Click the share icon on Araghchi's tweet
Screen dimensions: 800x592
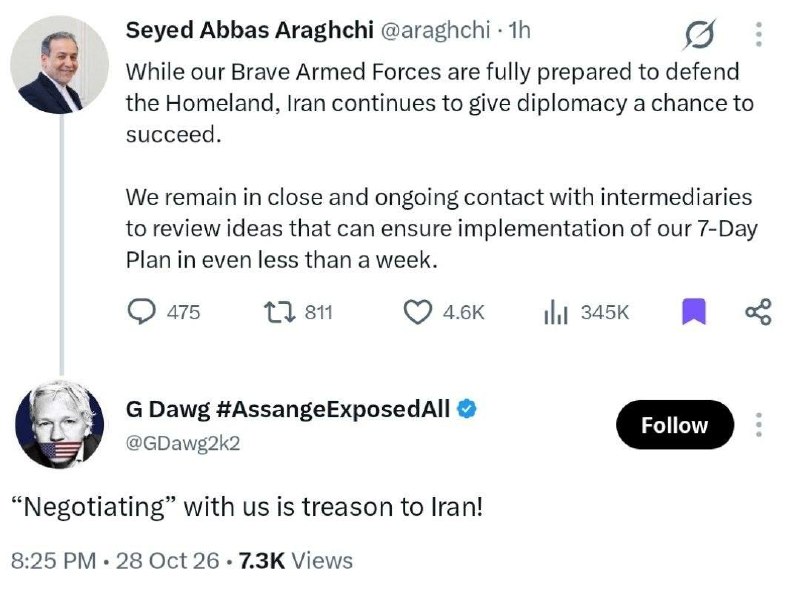pos(759,312)
